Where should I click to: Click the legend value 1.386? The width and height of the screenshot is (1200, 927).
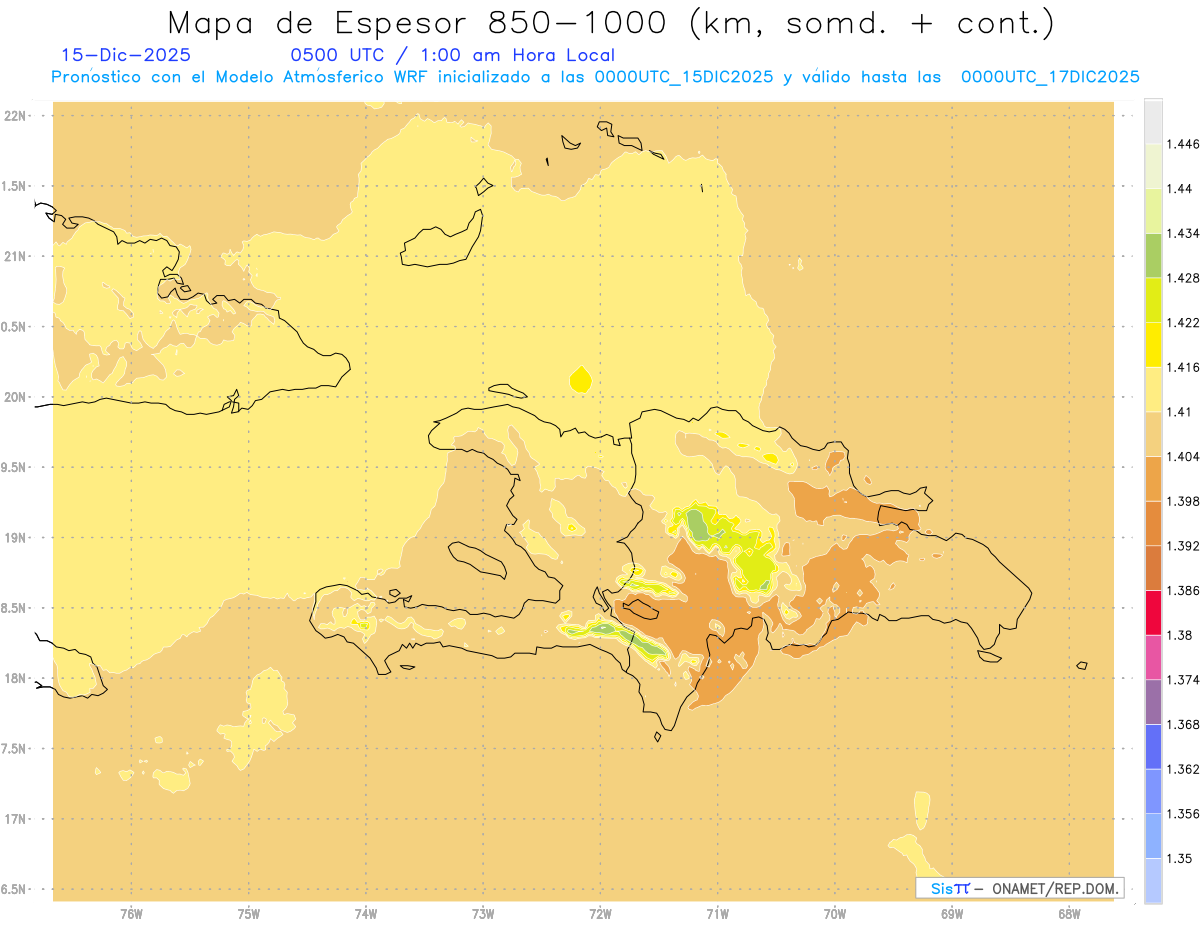(x=1183, y=591)
